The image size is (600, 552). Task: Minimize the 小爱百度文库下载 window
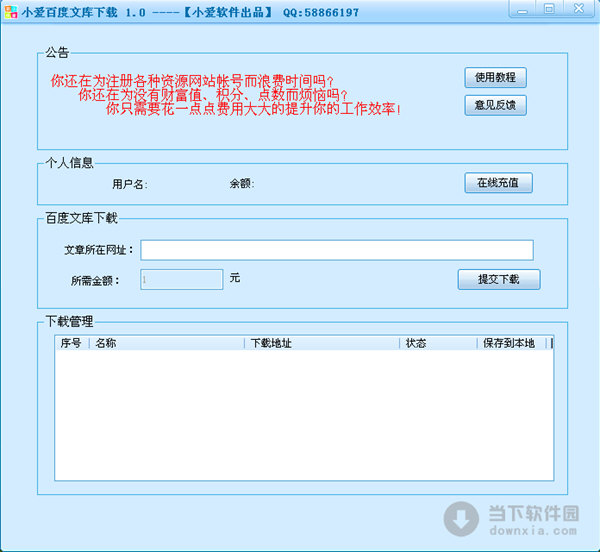pos(522,10)
